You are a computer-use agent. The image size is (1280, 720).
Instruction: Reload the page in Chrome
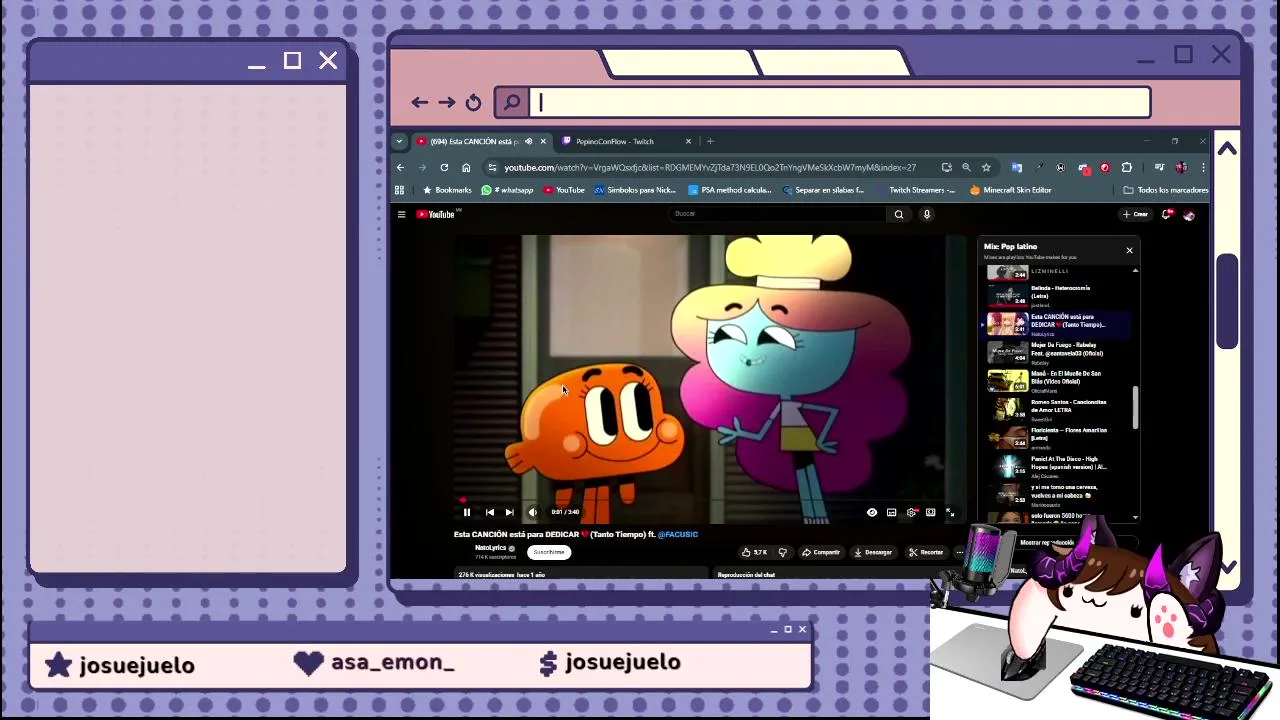pos(444,167)
